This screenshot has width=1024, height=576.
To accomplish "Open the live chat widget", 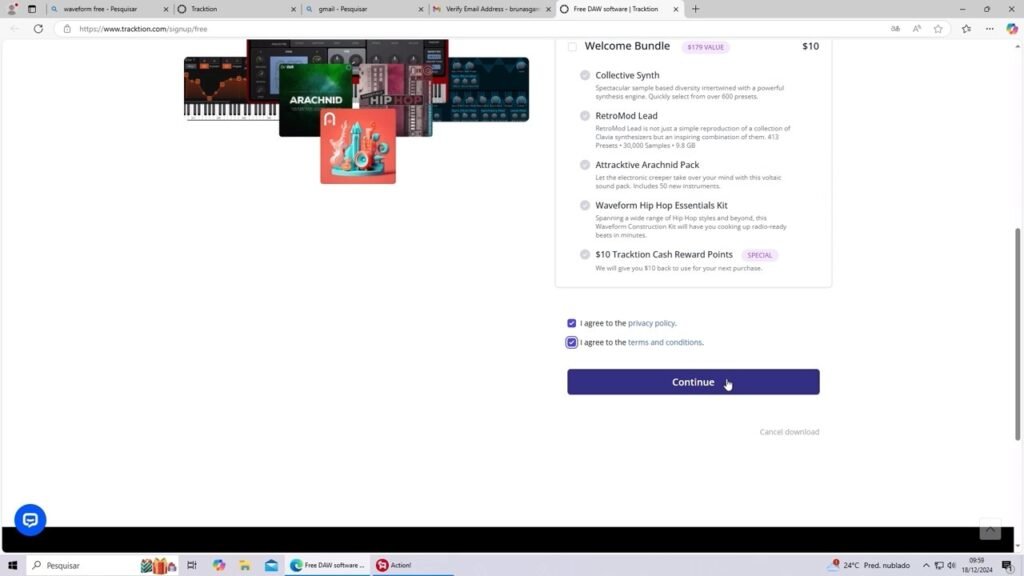I will 30,520.
